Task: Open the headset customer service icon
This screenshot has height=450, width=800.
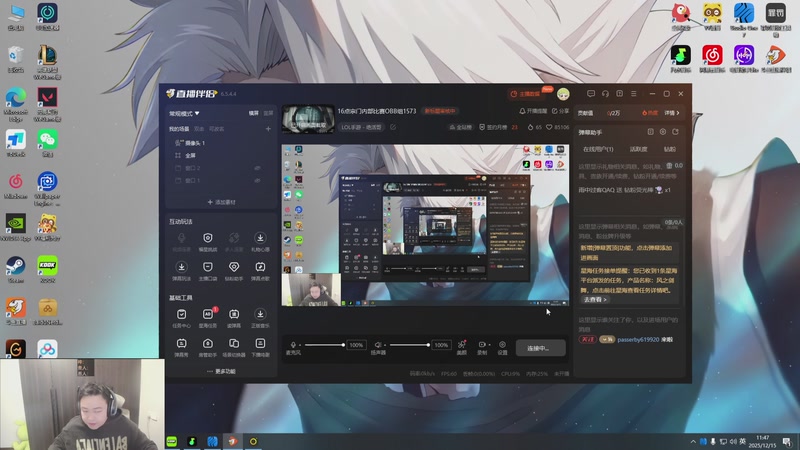Action: tap(605, 94)
